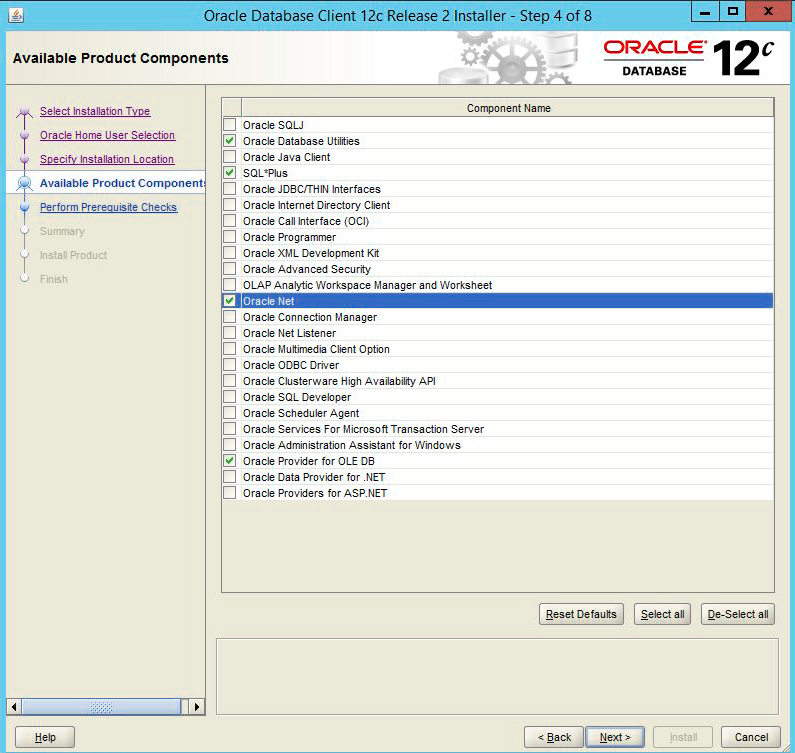Click the Oracle Home User Selection step bullet
This screenshot has width=795, height=753.
coord(25,136)
